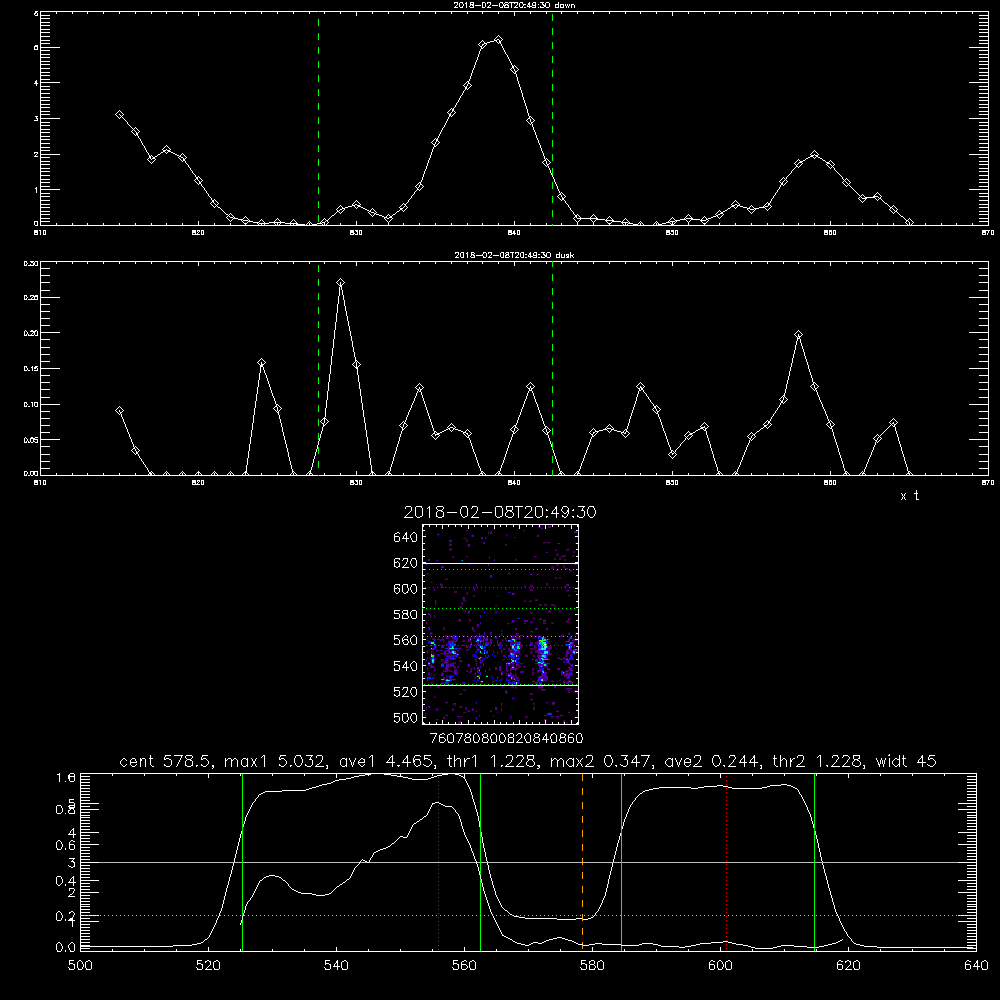Screen dimensions: 1000x1000
Task: Click the 'x t' label below dusk plot
Action: [909, 496]
